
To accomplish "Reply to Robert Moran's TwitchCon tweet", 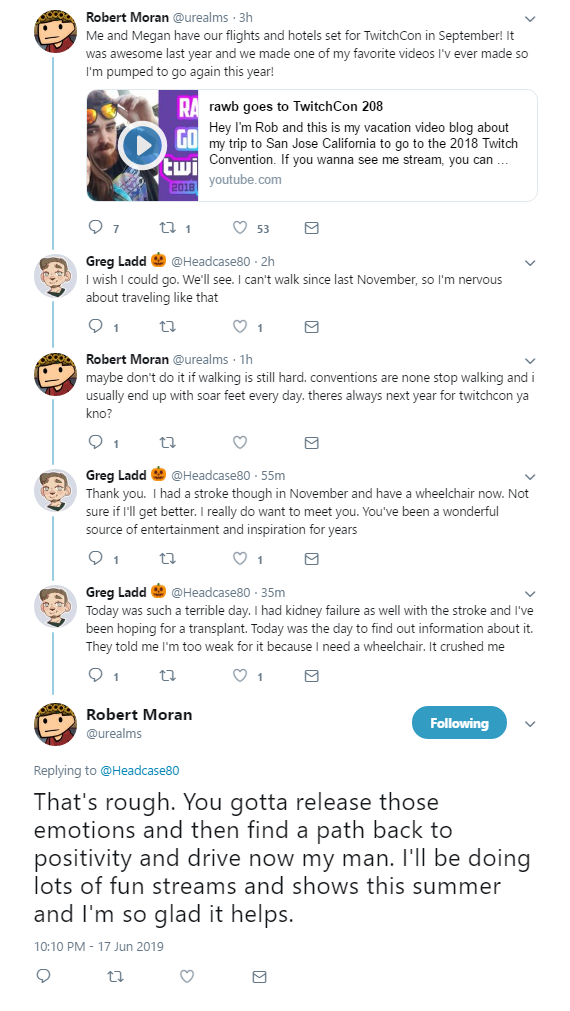I will [x=95, y=228].
